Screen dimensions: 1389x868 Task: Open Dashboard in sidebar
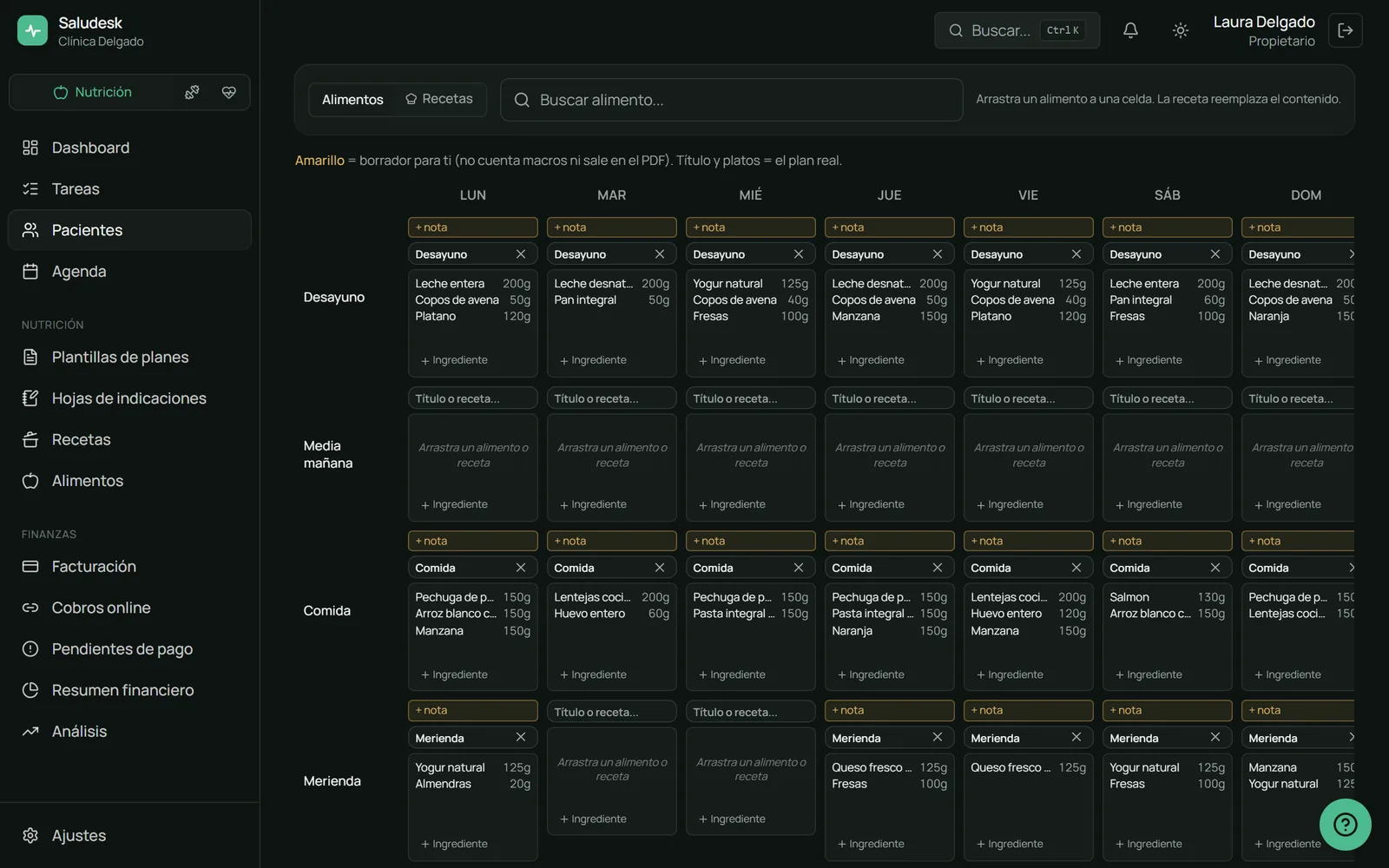click(x=129, y=148)
